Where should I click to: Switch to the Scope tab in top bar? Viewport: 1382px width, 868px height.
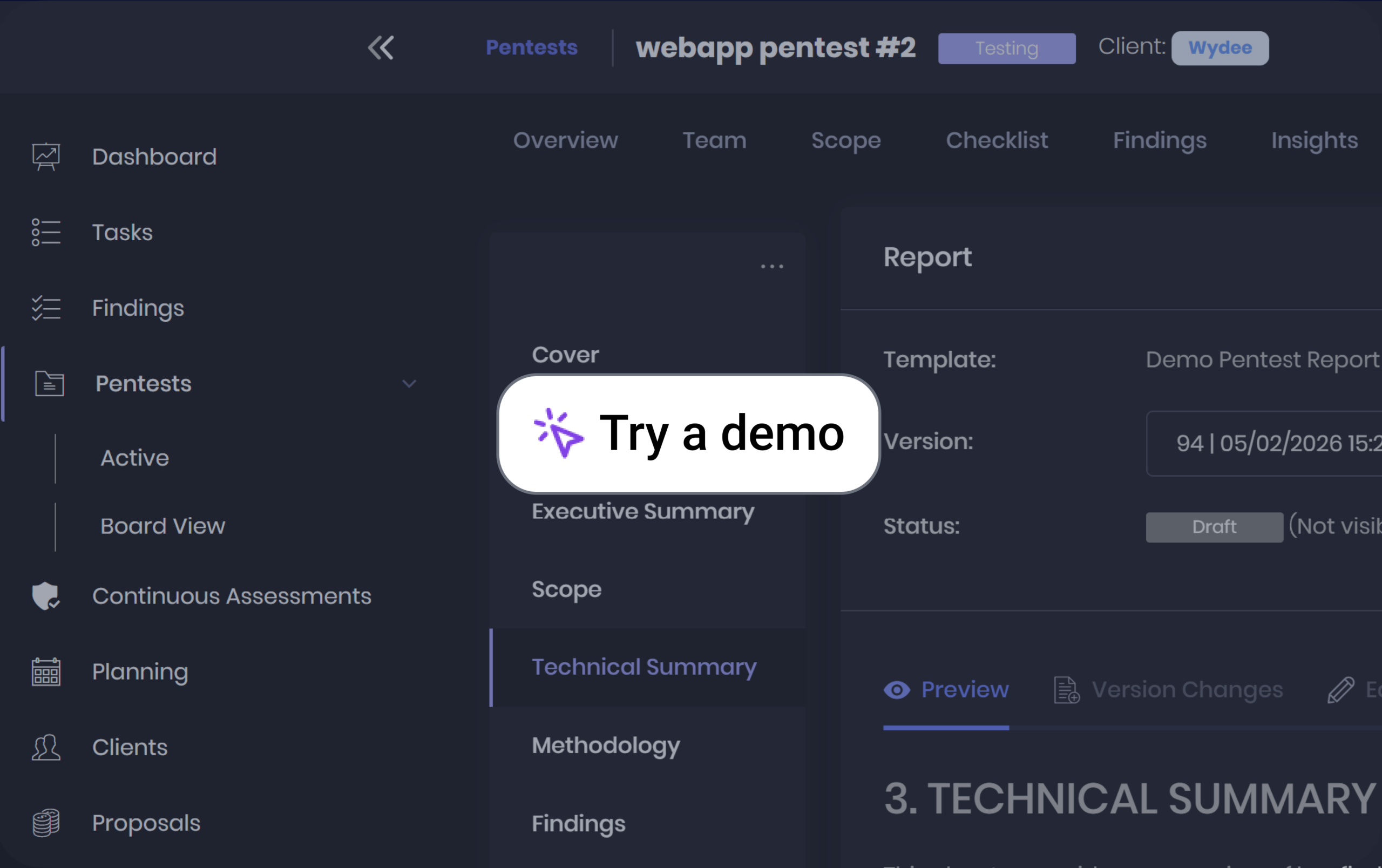[846, 141]
